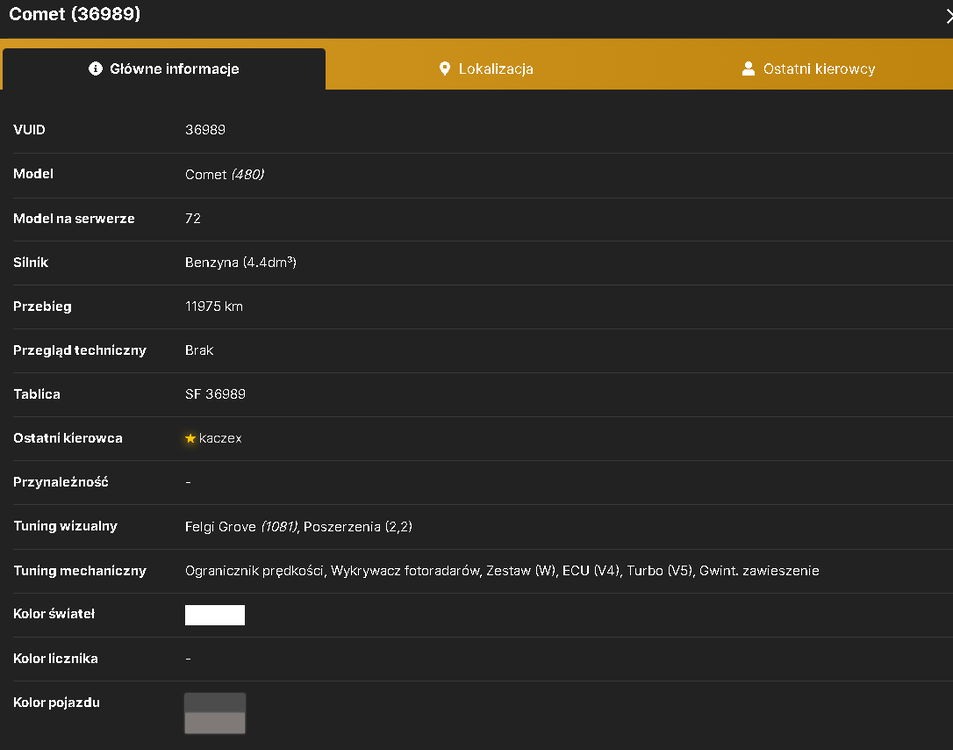This screenshot has height=750, width=953.
Task: Click the VUID row label
Action: [29, 129]
